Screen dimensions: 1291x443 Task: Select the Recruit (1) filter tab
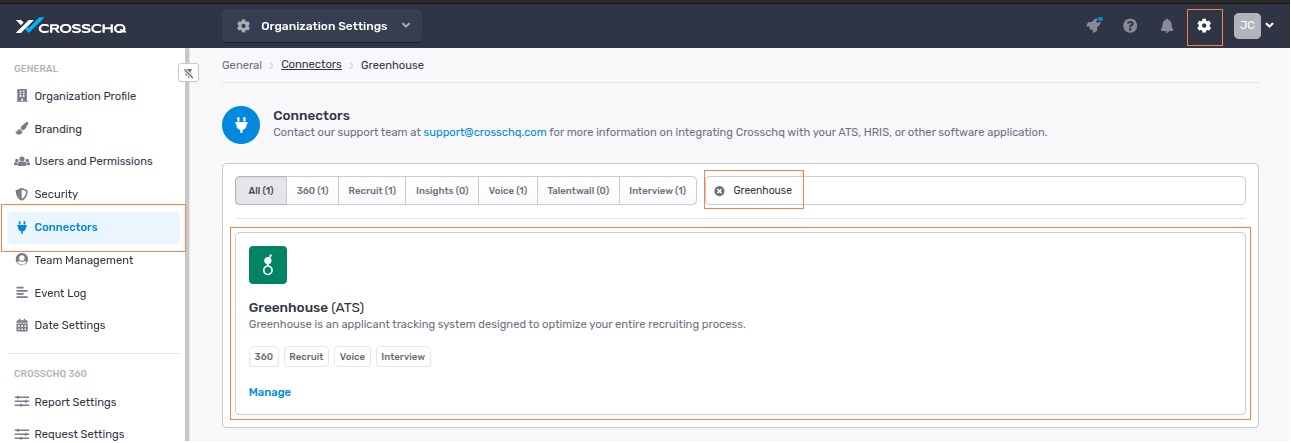click(x=372, y=190)
